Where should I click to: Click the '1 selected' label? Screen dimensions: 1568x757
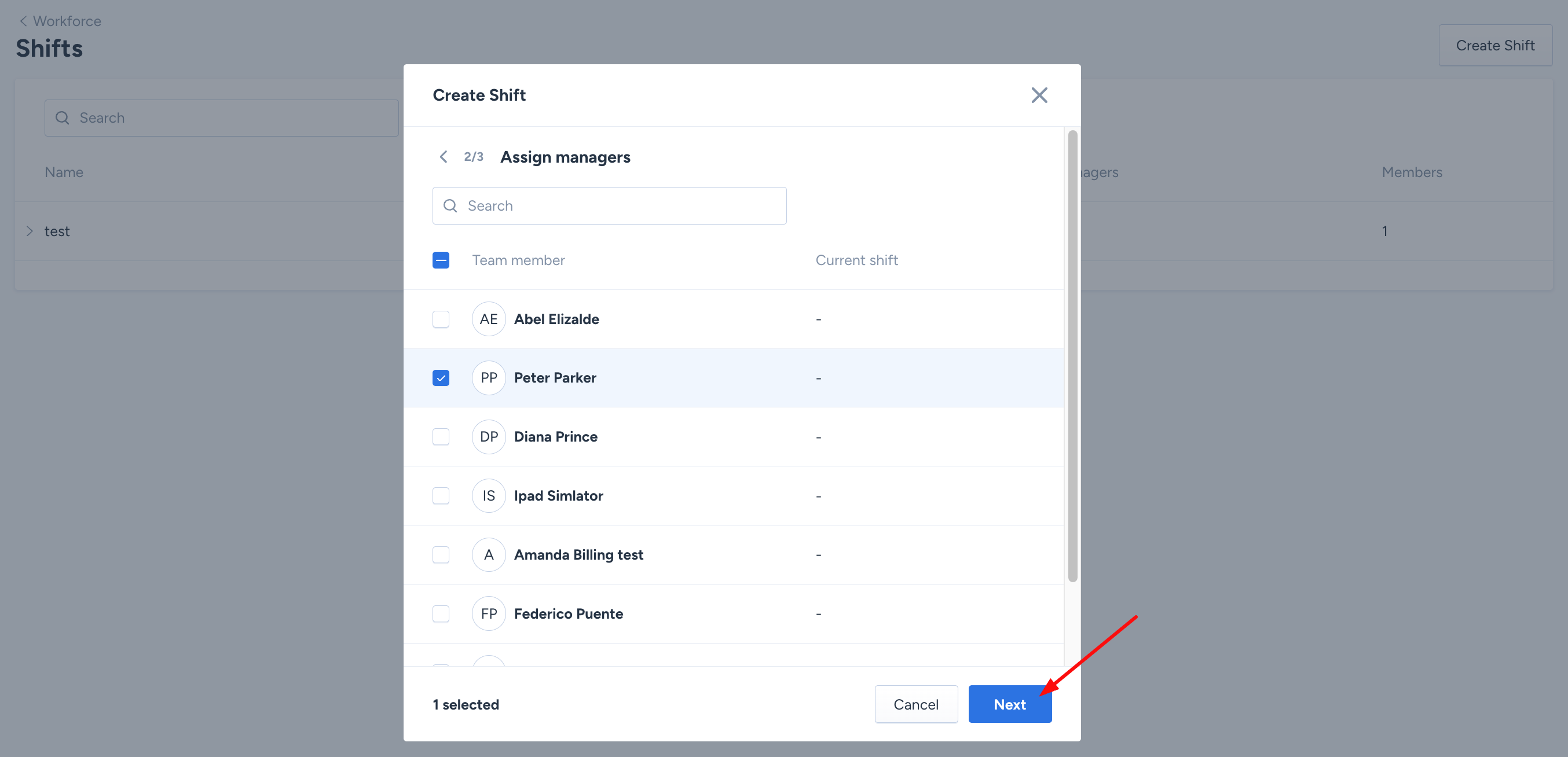[466, 705]
